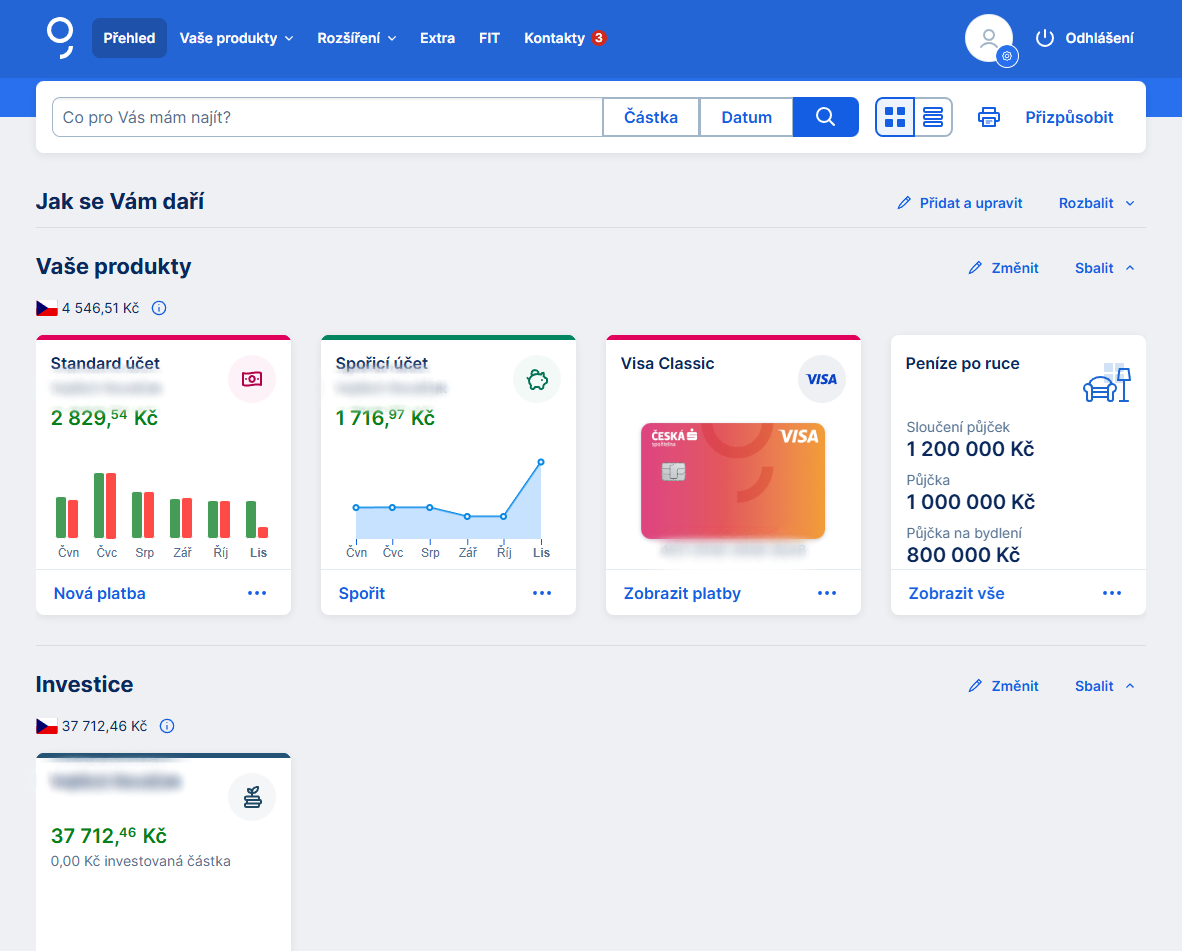Click the search input field
Viewport: 1182px width, 951px height.
pyautogui.click(x=327, y=117)
